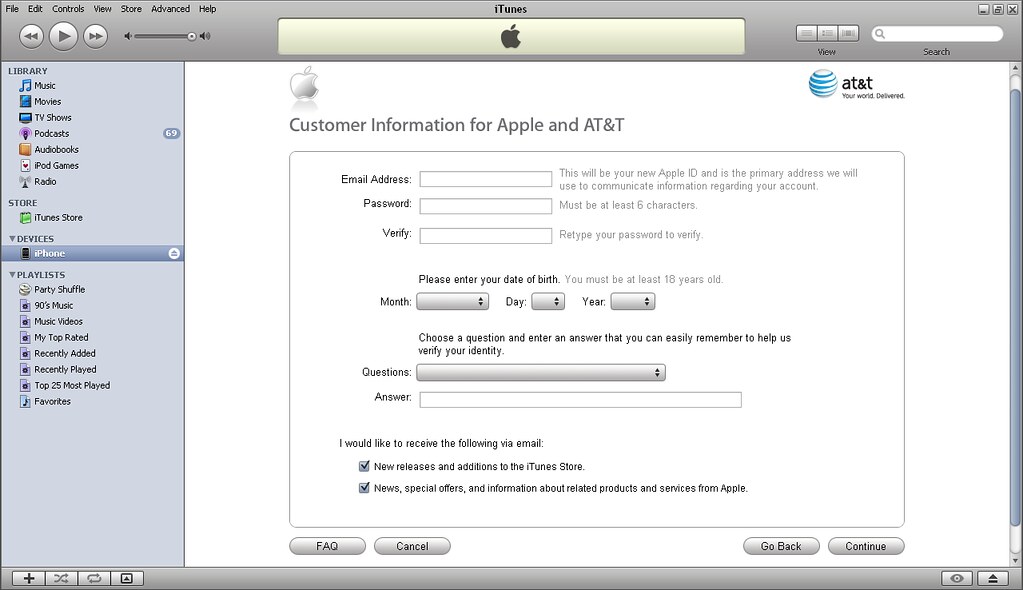
Task: Click the scrollbar down arrow
Action: pos(1015,561)
